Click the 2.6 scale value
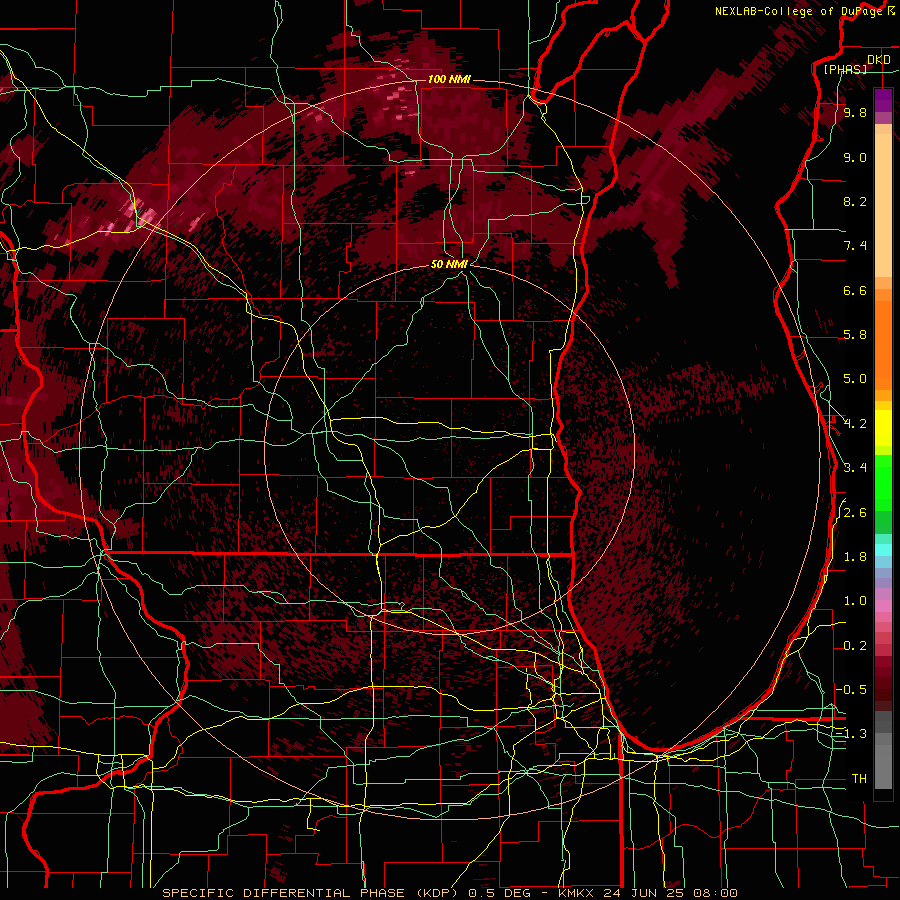This screenshot has width=900, height=900. point(855,513)
